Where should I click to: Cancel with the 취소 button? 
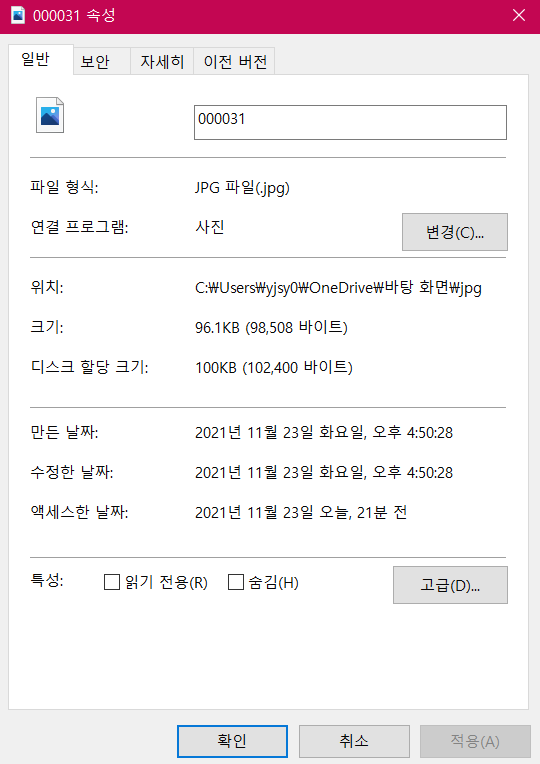click(354, 741)
